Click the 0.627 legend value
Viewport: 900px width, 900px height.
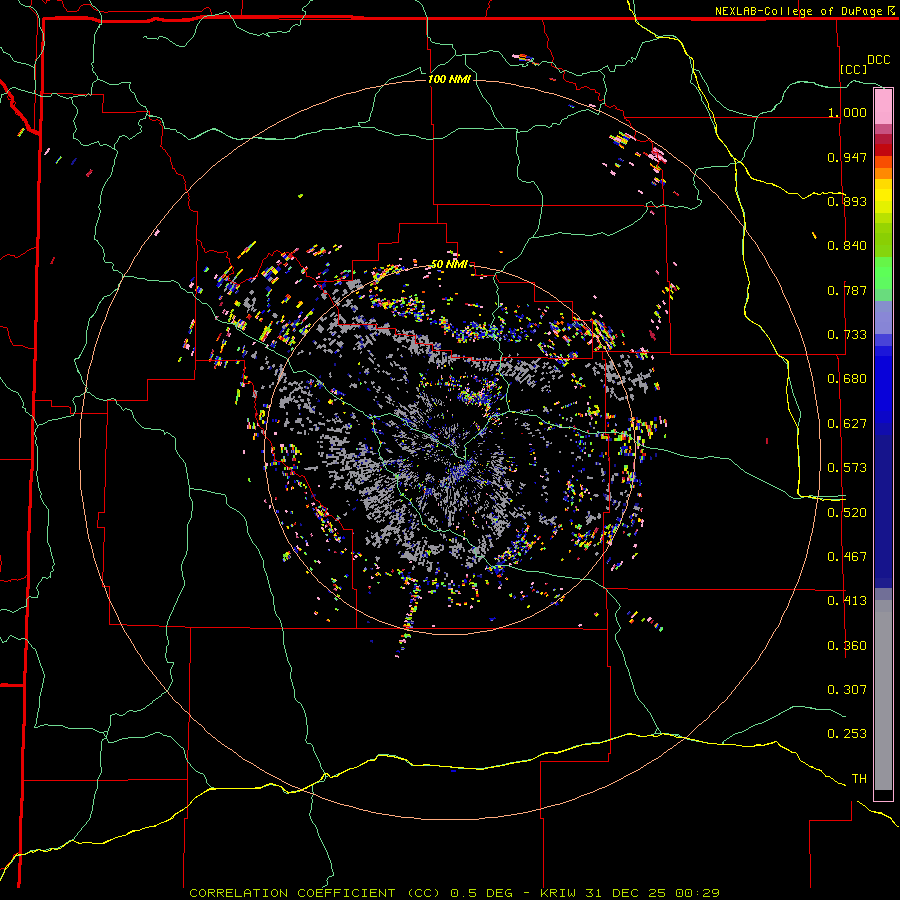pos(847,424)
